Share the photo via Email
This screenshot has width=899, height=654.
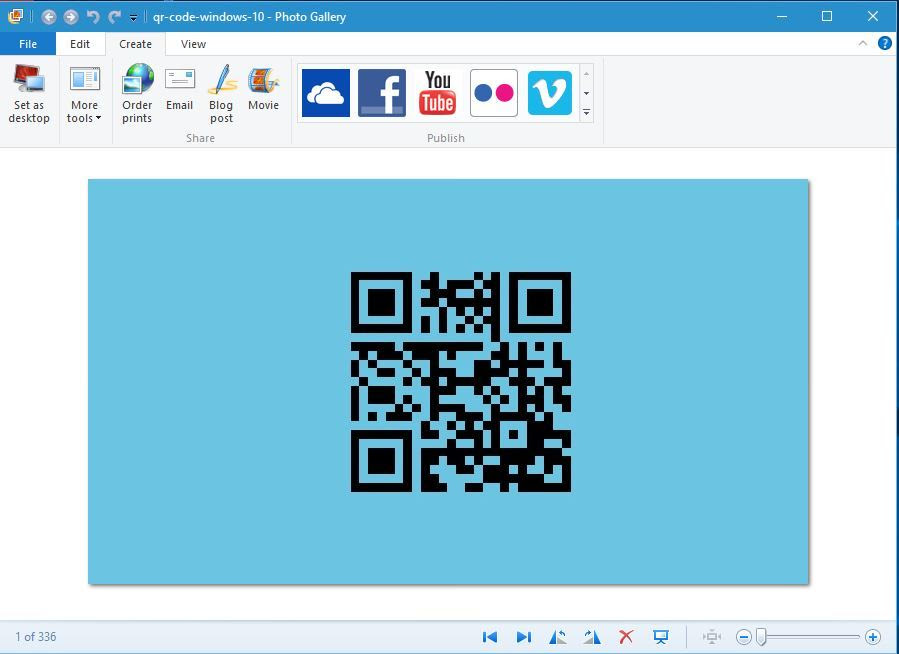179,88
